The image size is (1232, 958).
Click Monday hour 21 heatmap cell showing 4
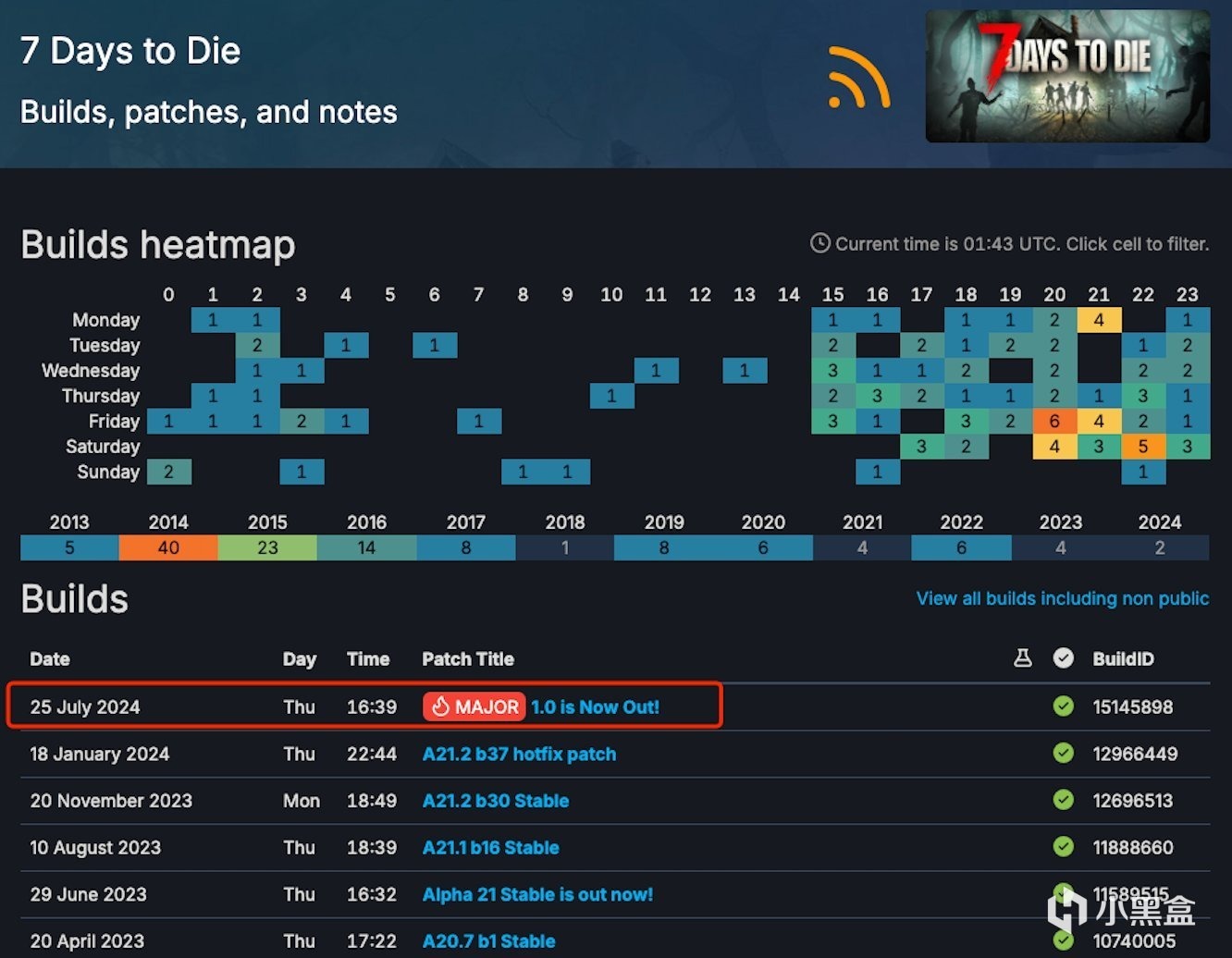(1099, 320)
